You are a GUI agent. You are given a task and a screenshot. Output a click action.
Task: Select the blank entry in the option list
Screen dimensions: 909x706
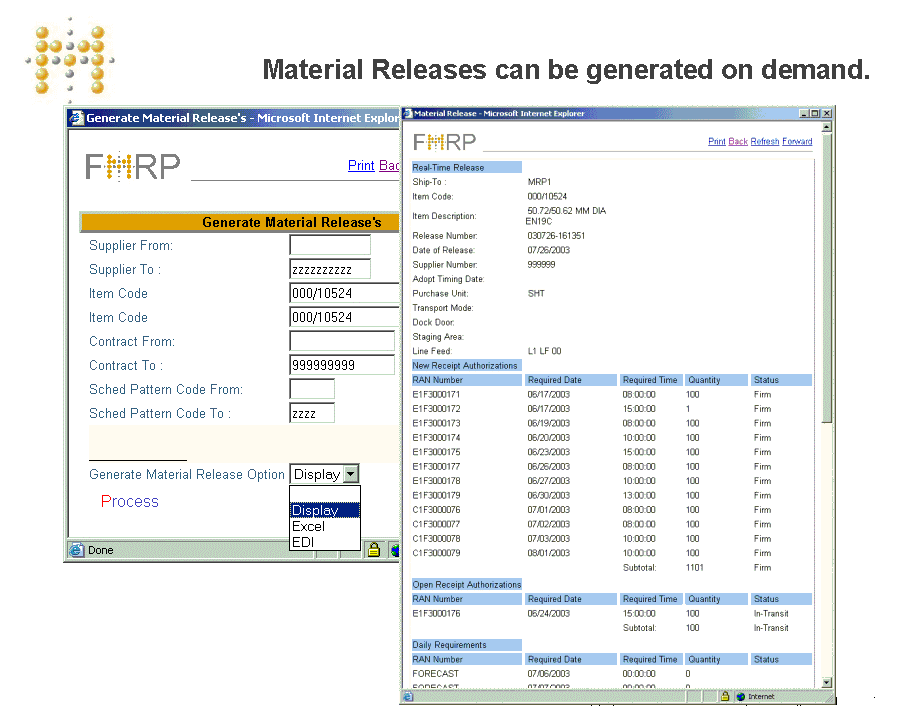[x=325, y=494]
